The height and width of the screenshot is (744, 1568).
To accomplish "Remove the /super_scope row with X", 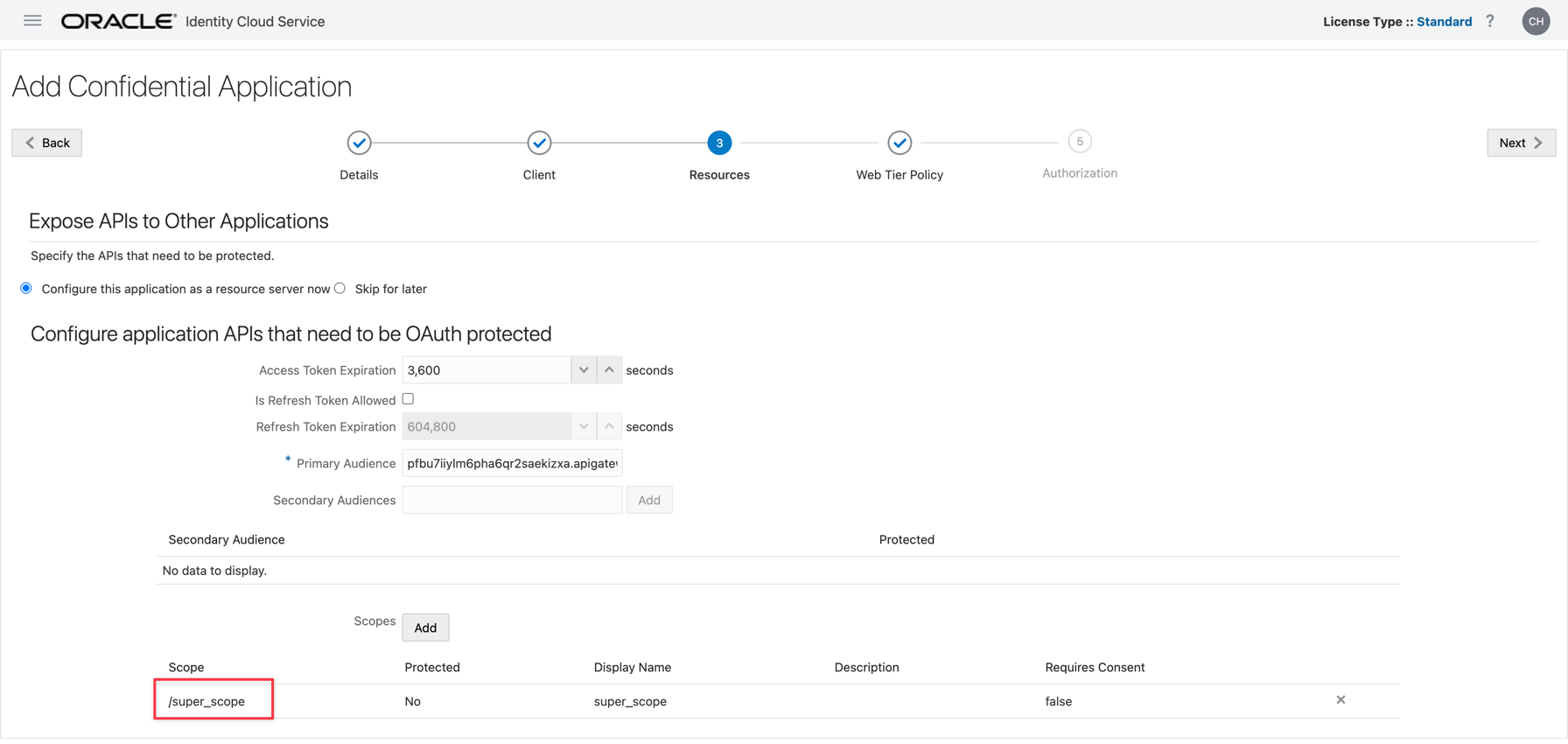I will 1340,700.
